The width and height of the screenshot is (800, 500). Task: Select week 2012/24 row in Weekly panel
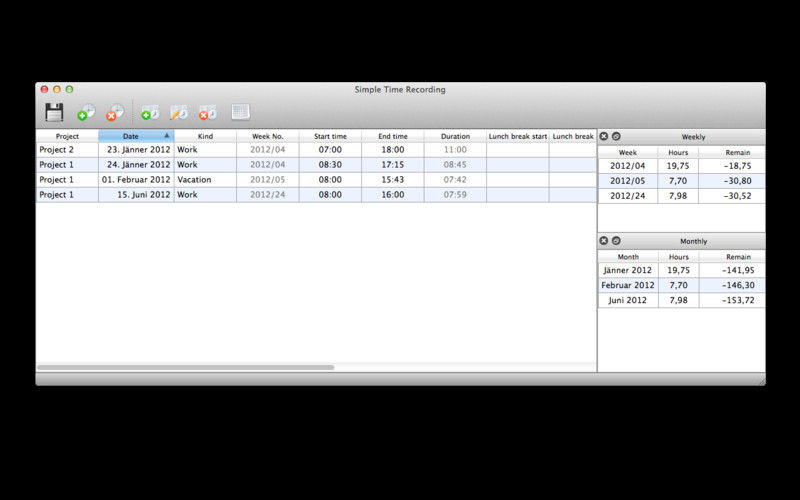pyautogui.click(x=681, y=196)
